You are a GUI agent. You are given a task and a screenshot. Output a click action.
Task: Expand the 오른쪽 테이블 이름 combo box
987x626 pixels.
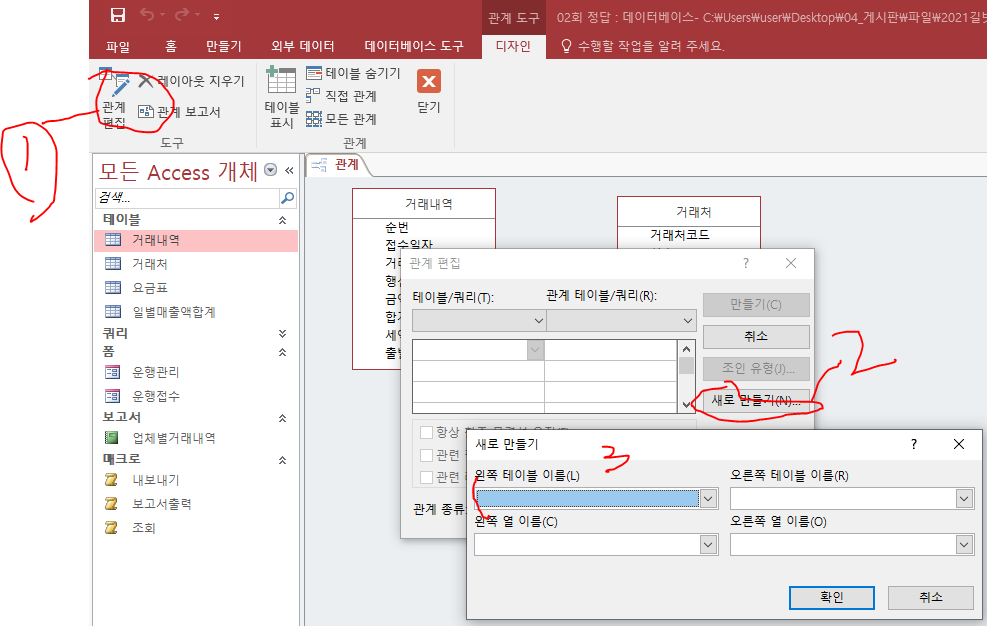pos(964,498)
